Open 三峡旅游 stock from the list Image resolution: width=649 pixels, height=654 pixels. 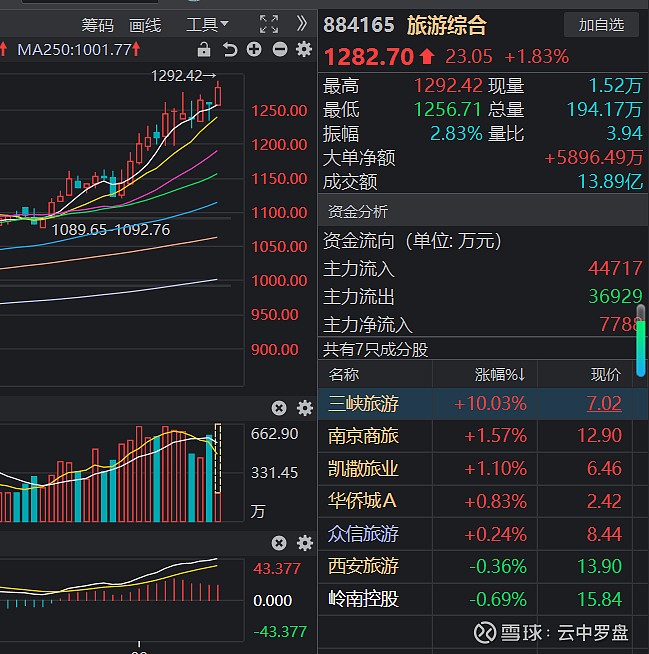[x=363, y=404]
